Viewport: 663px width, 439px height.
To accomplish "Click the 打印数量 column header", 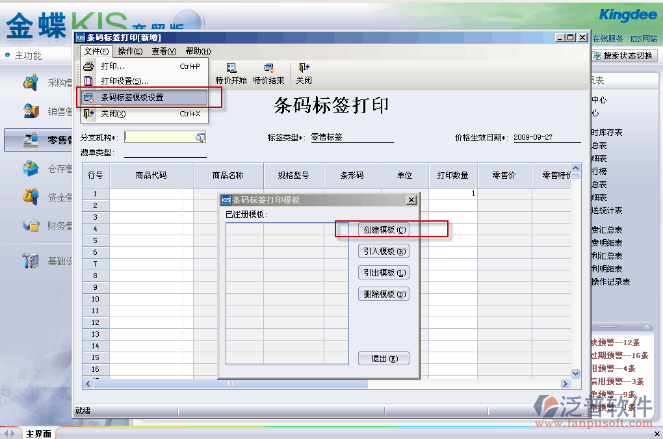I will click(x=453, y=175).
